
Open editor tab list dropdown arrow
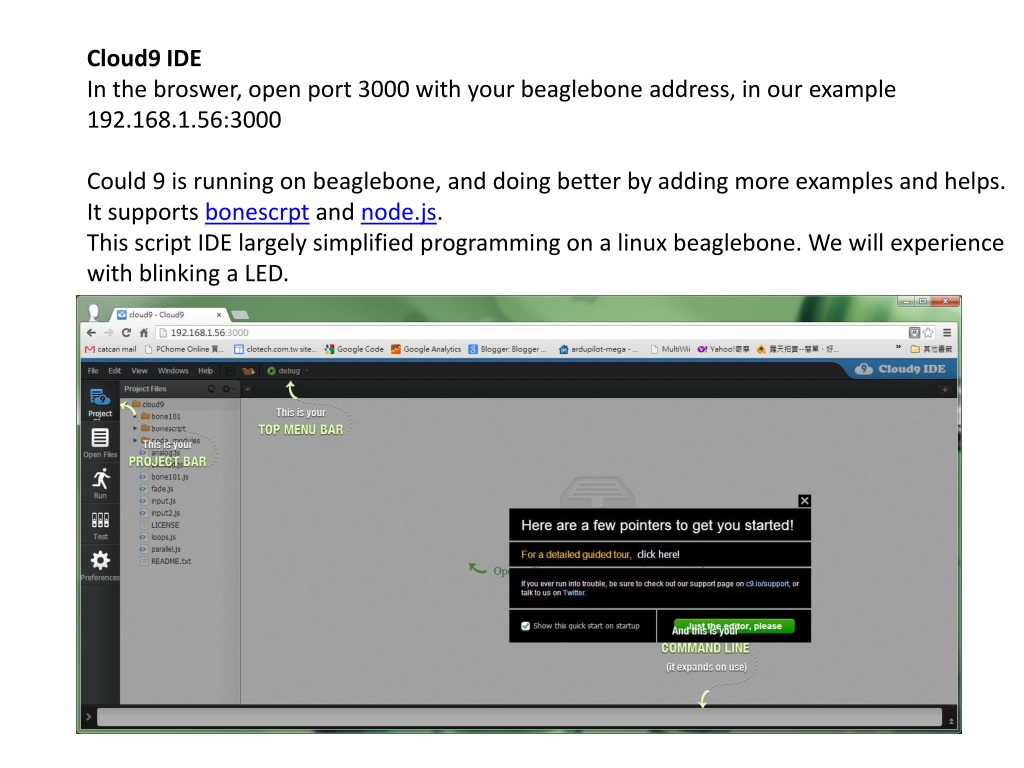click(x=248, y=390)
